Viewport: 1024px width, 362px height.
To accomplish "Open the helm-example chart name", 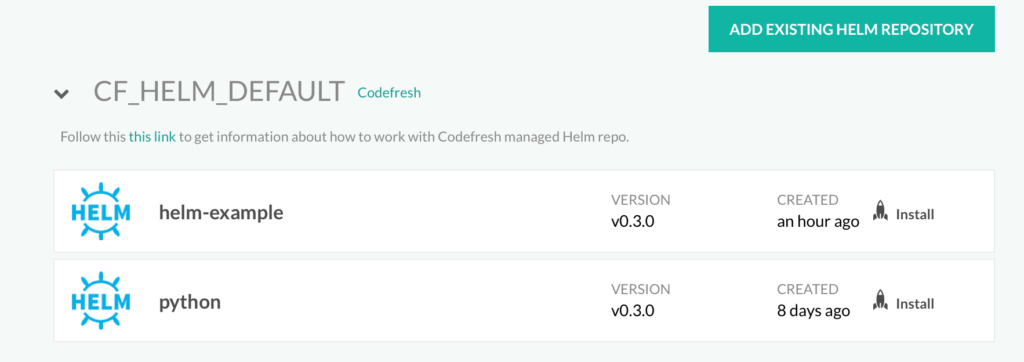I will [221, 212].
